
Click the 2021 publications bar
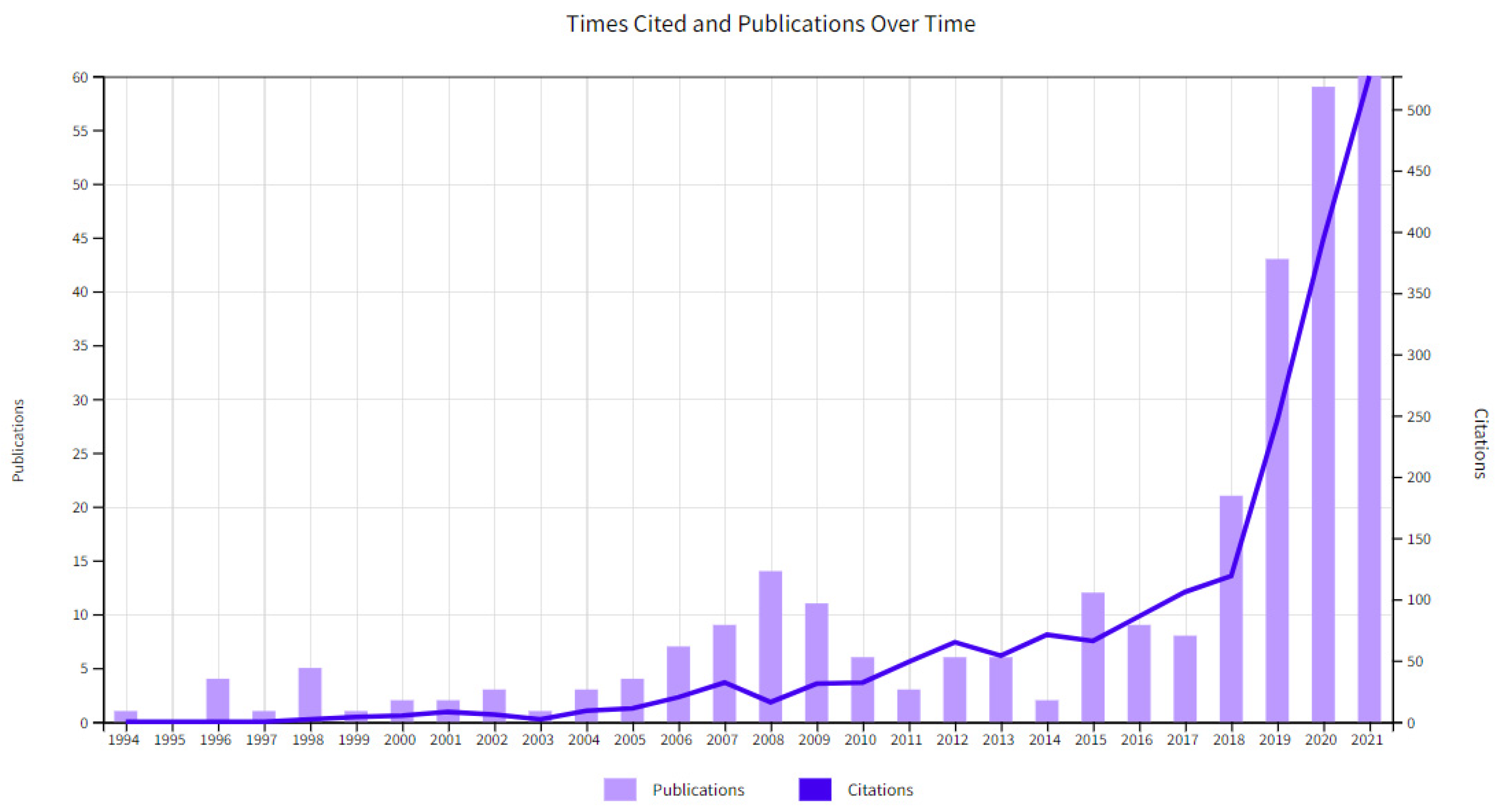[x=1369, y=408]
